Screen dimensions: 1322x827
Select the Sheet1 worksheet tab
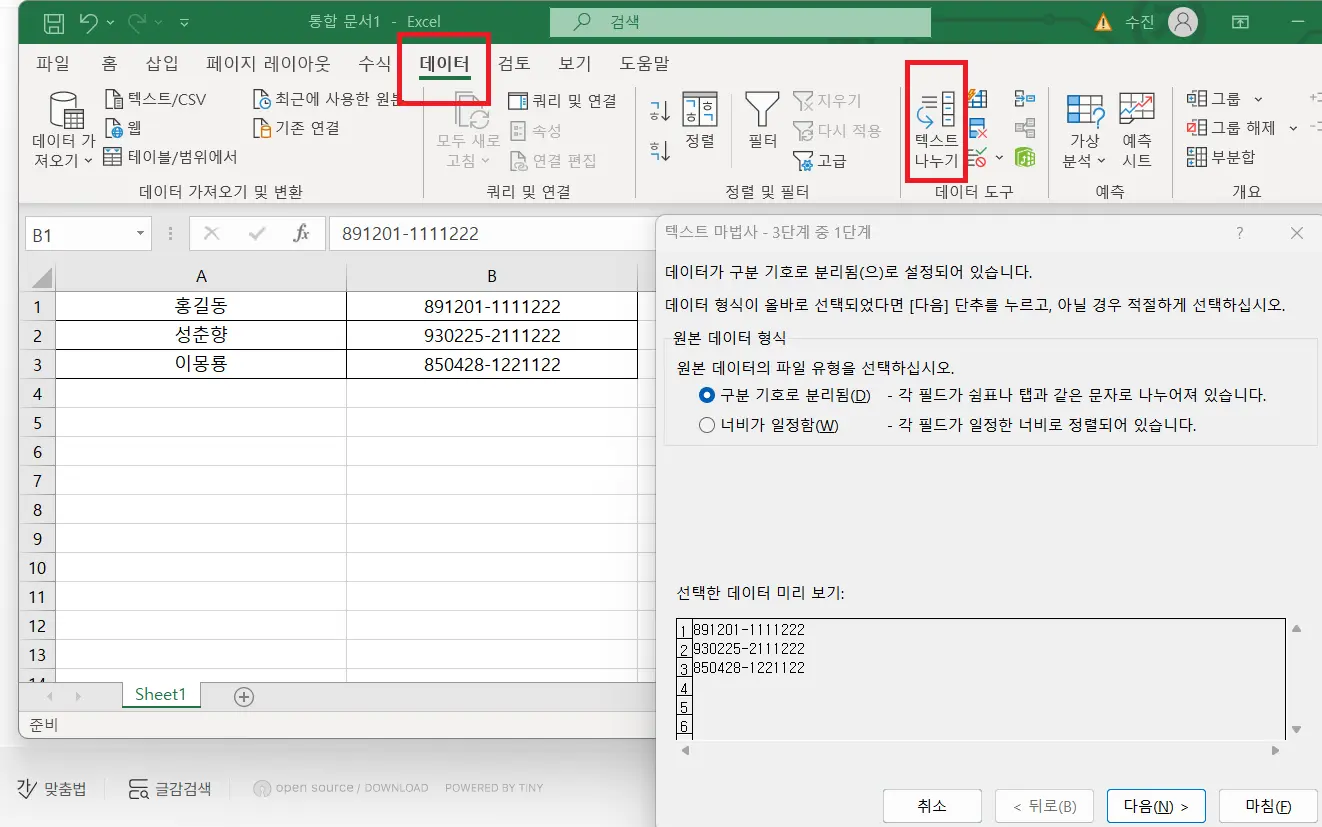(x=161, y=695)
